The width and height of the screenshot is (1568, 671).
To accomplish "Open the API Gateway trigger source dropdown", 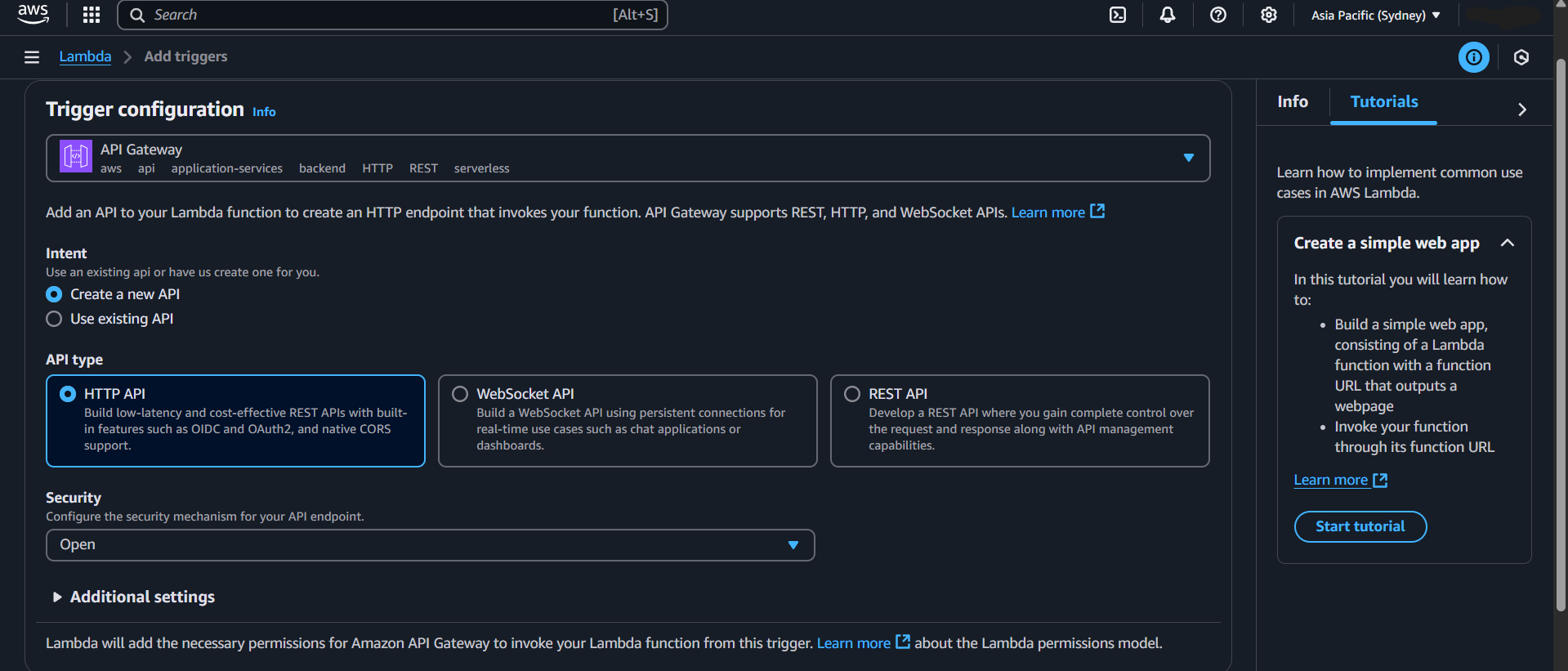I will click(x=628, y=158).
